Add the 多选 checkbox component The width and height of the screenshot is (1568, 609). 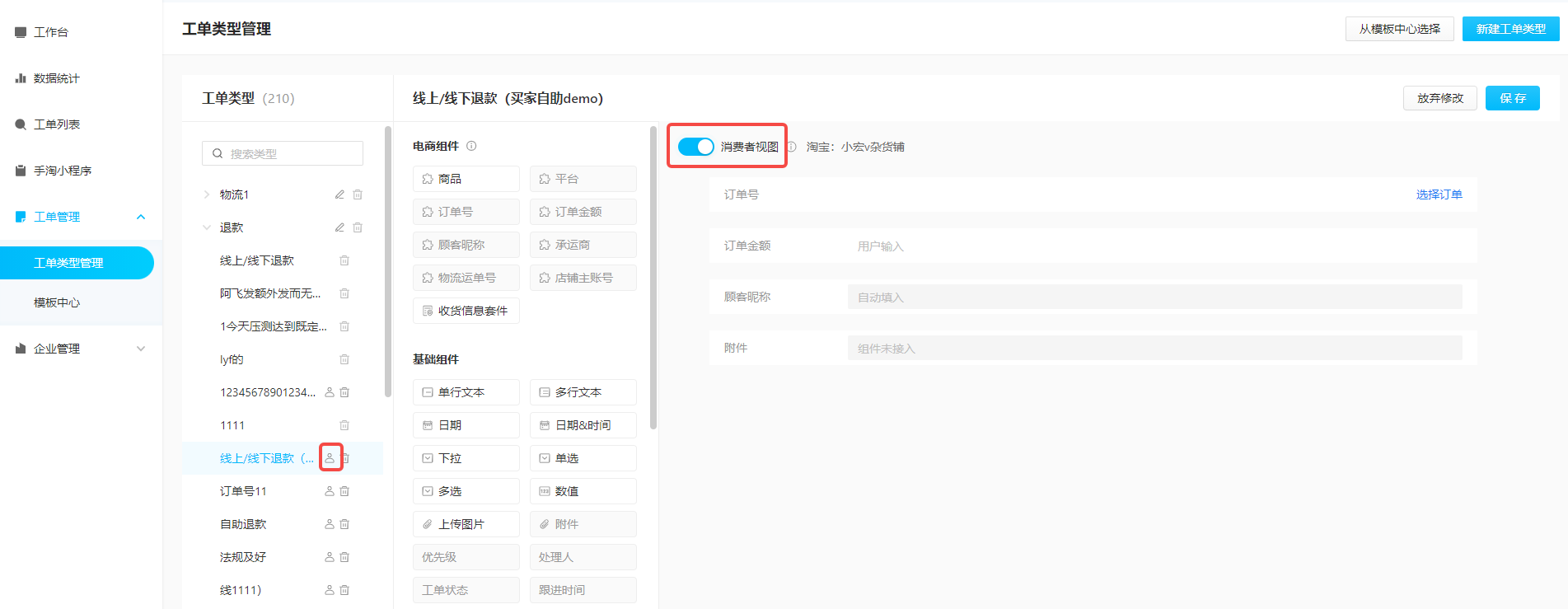pos(466,491)
